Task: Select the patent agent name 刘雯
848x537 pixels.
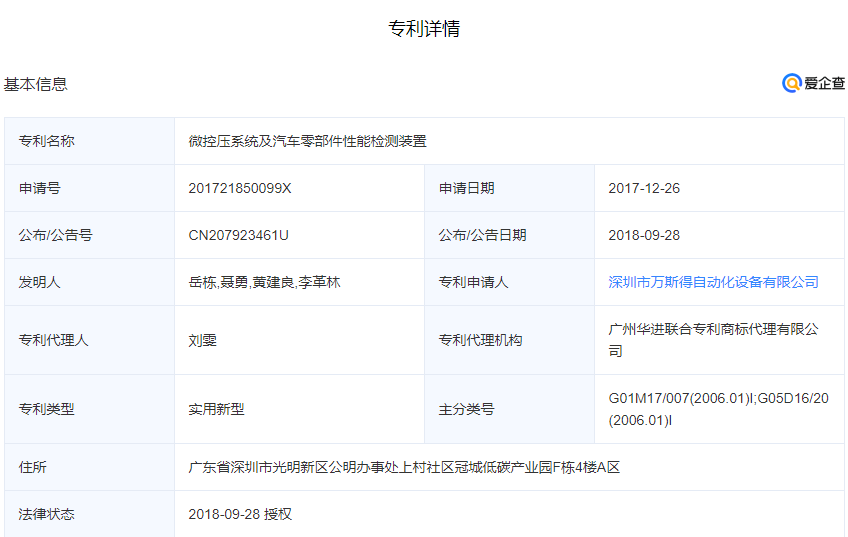Action: tap(202, 340)
